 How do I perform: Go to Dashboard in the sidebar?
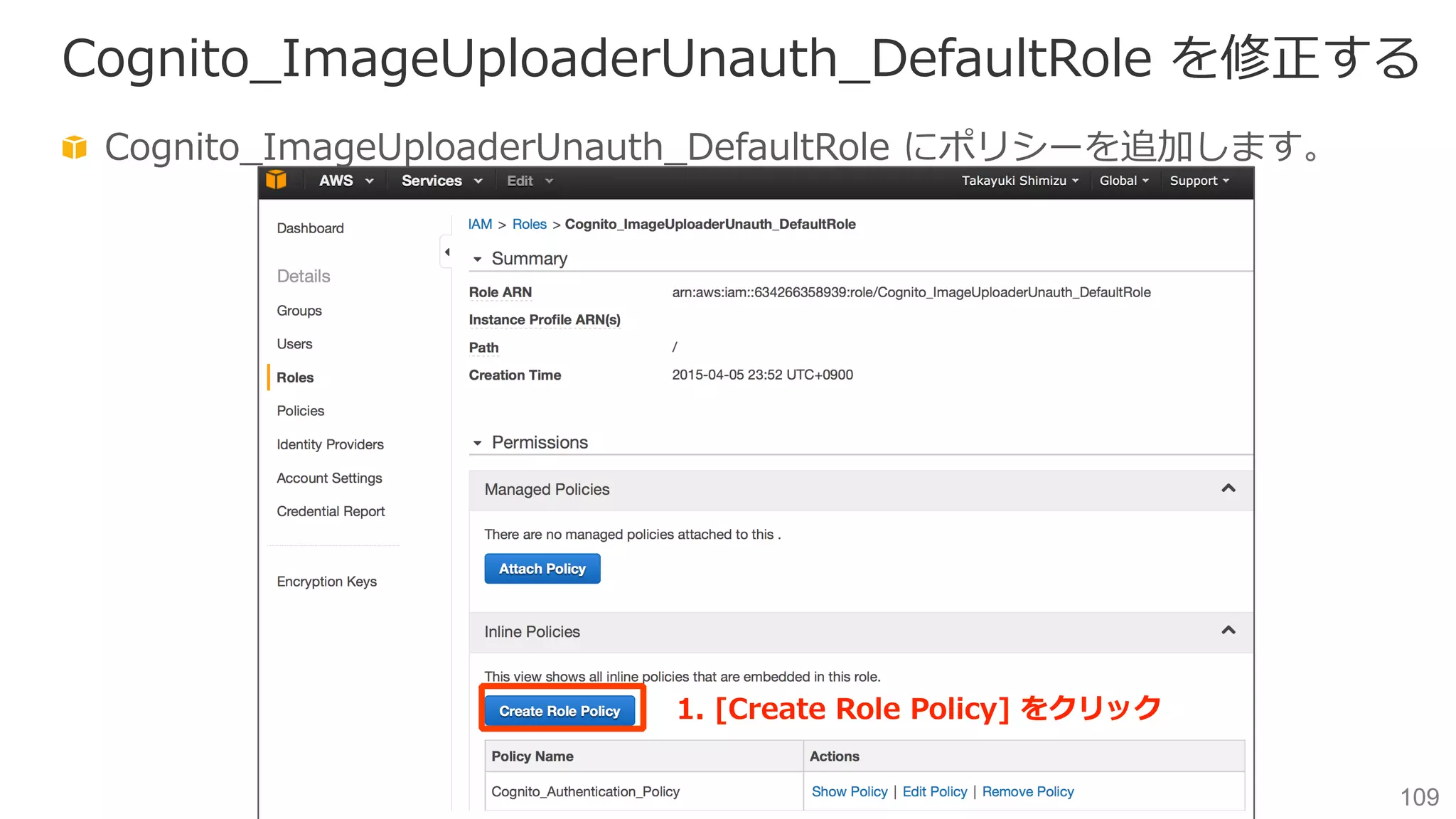310,228
